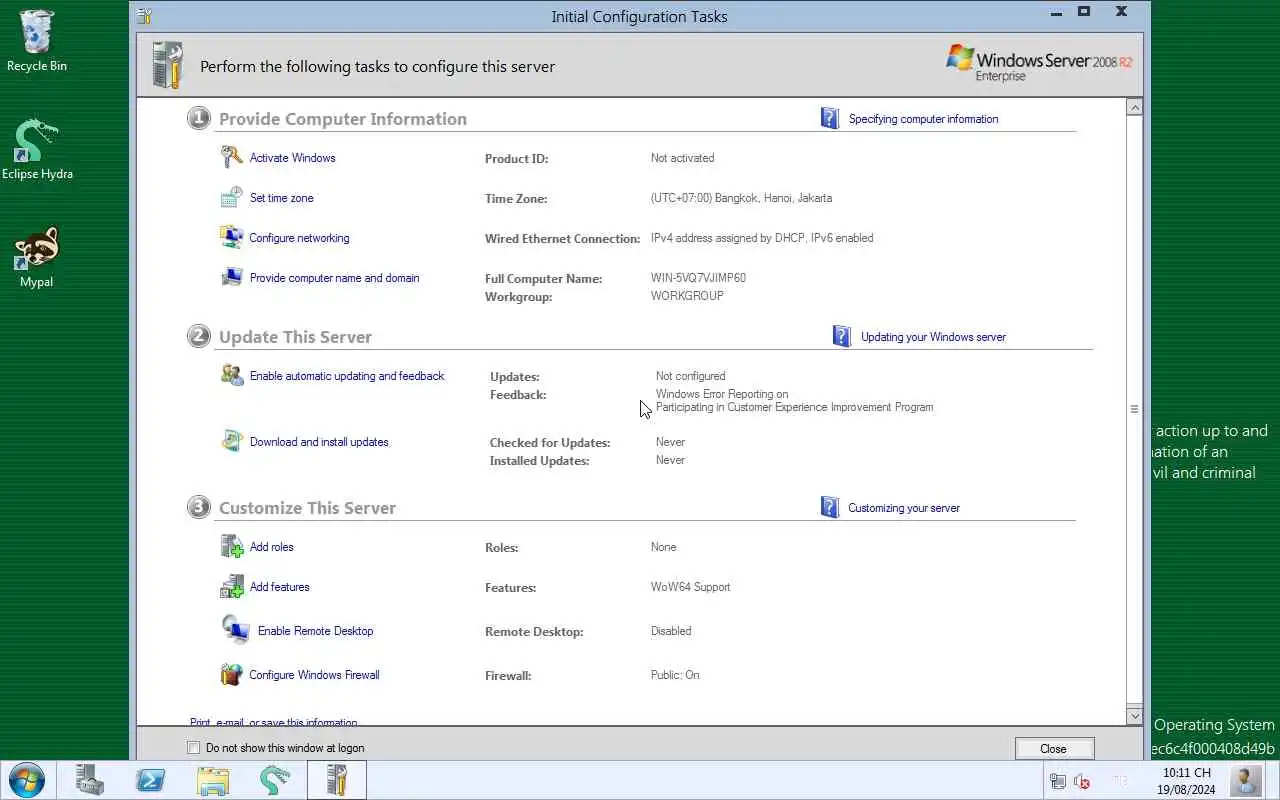
Task: Open Updating your Windows server help link
Action: (933, 337)
